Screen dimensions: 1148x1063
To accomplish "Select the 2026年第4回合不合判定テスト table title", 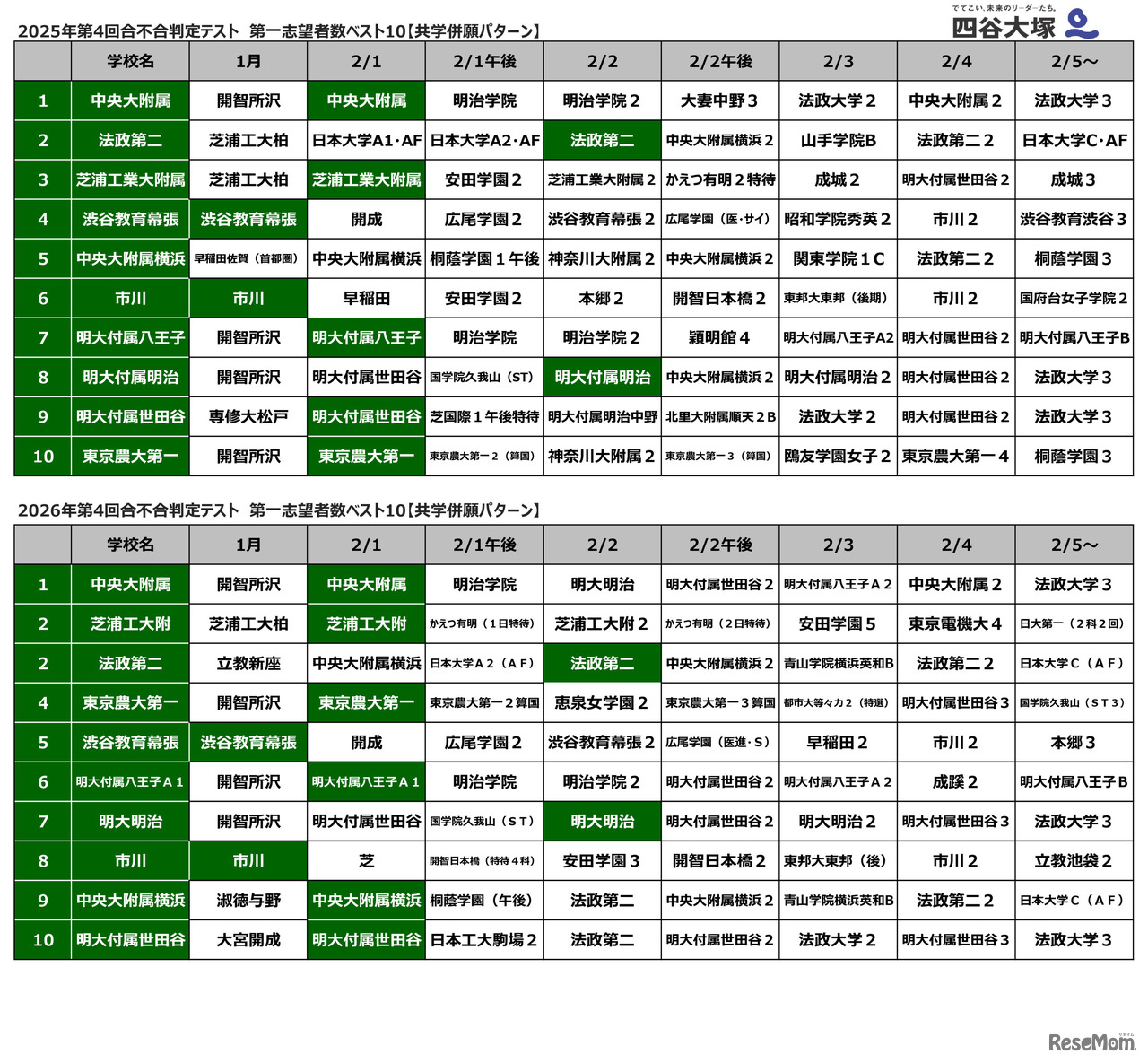I will point(279,510).
